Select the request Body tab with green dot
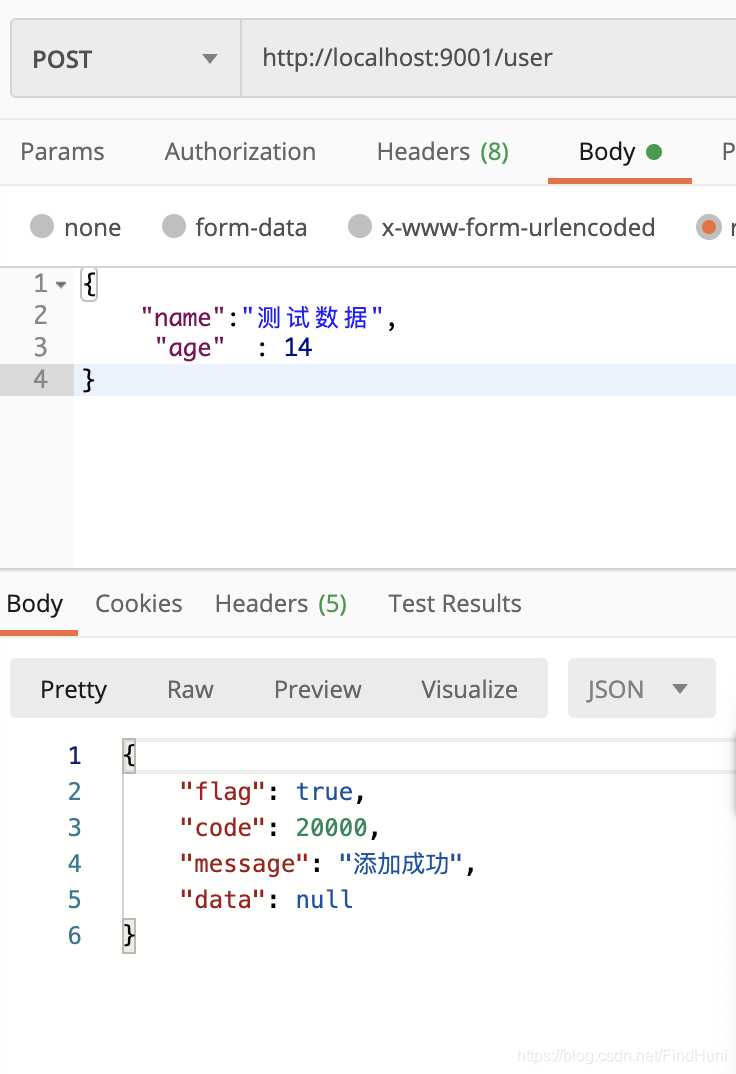Screen dimensions: 736x1074 620,152
